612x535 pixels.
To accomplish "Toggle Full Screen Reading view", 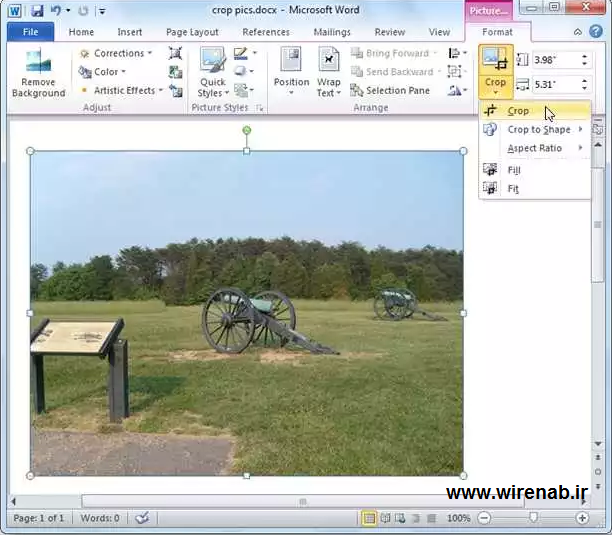I will (x=385, y=518).
